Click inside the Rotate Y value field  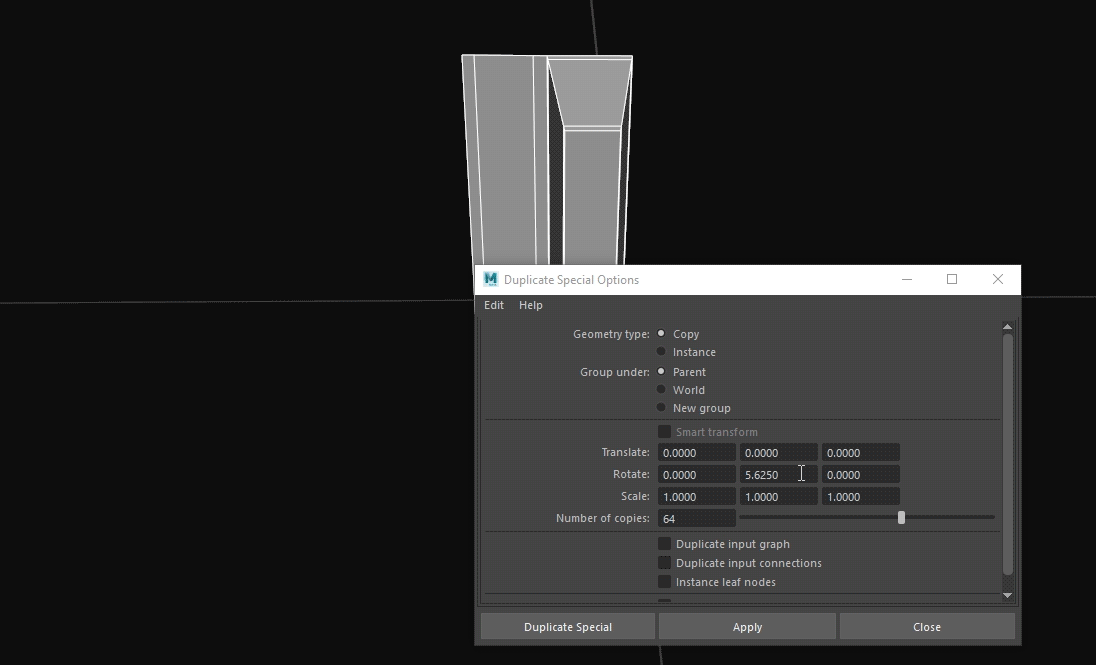click(778, 474)
